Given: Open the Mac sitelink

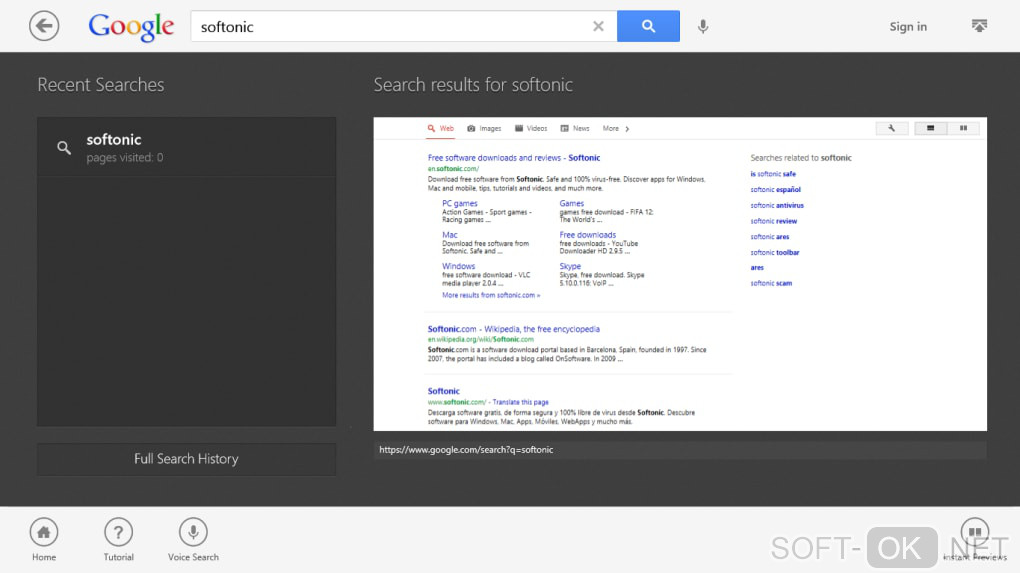Looking at the screenshot, I should pos(450,235).
